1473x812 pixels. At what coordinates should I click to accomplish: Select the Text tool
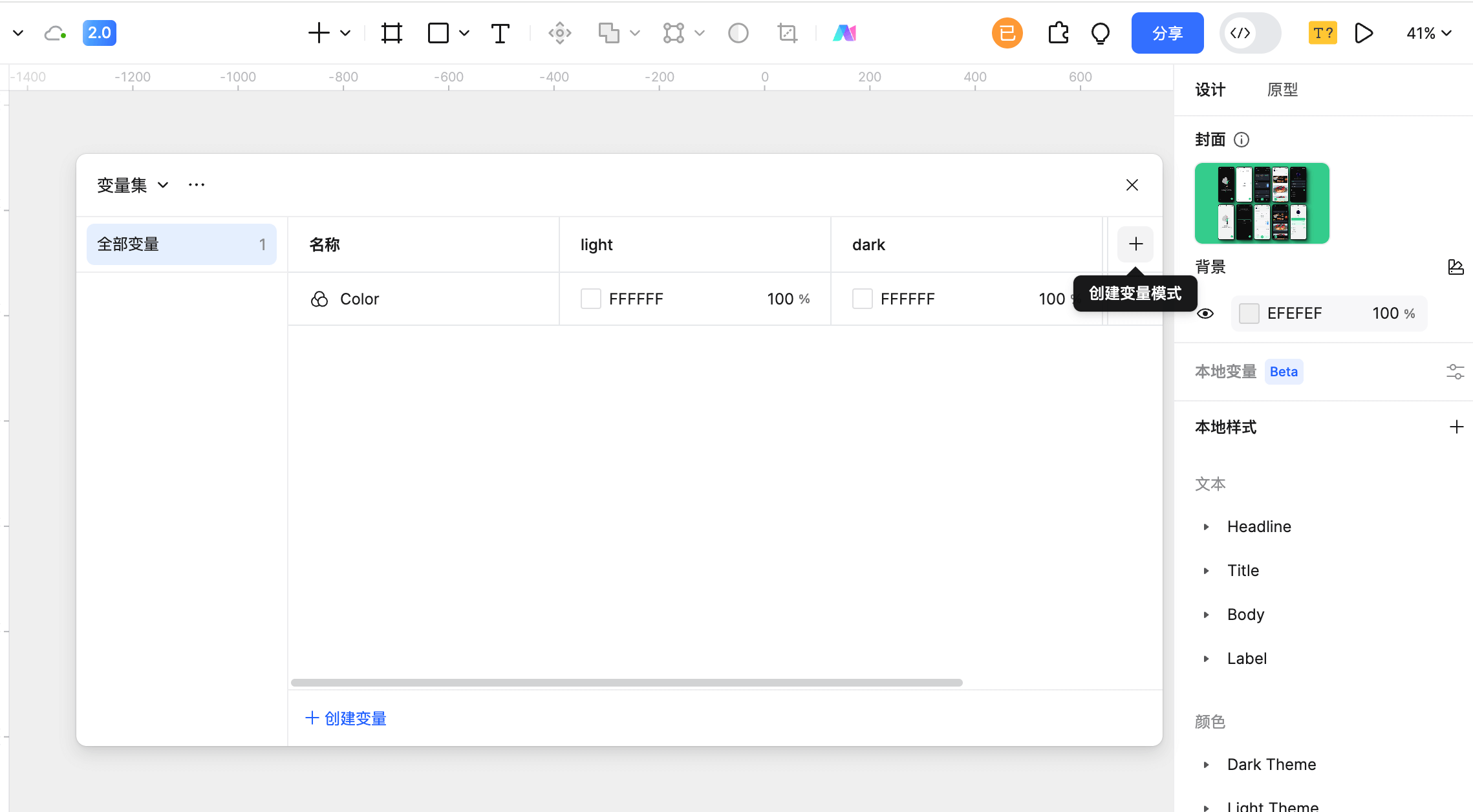tap(500, 33)
